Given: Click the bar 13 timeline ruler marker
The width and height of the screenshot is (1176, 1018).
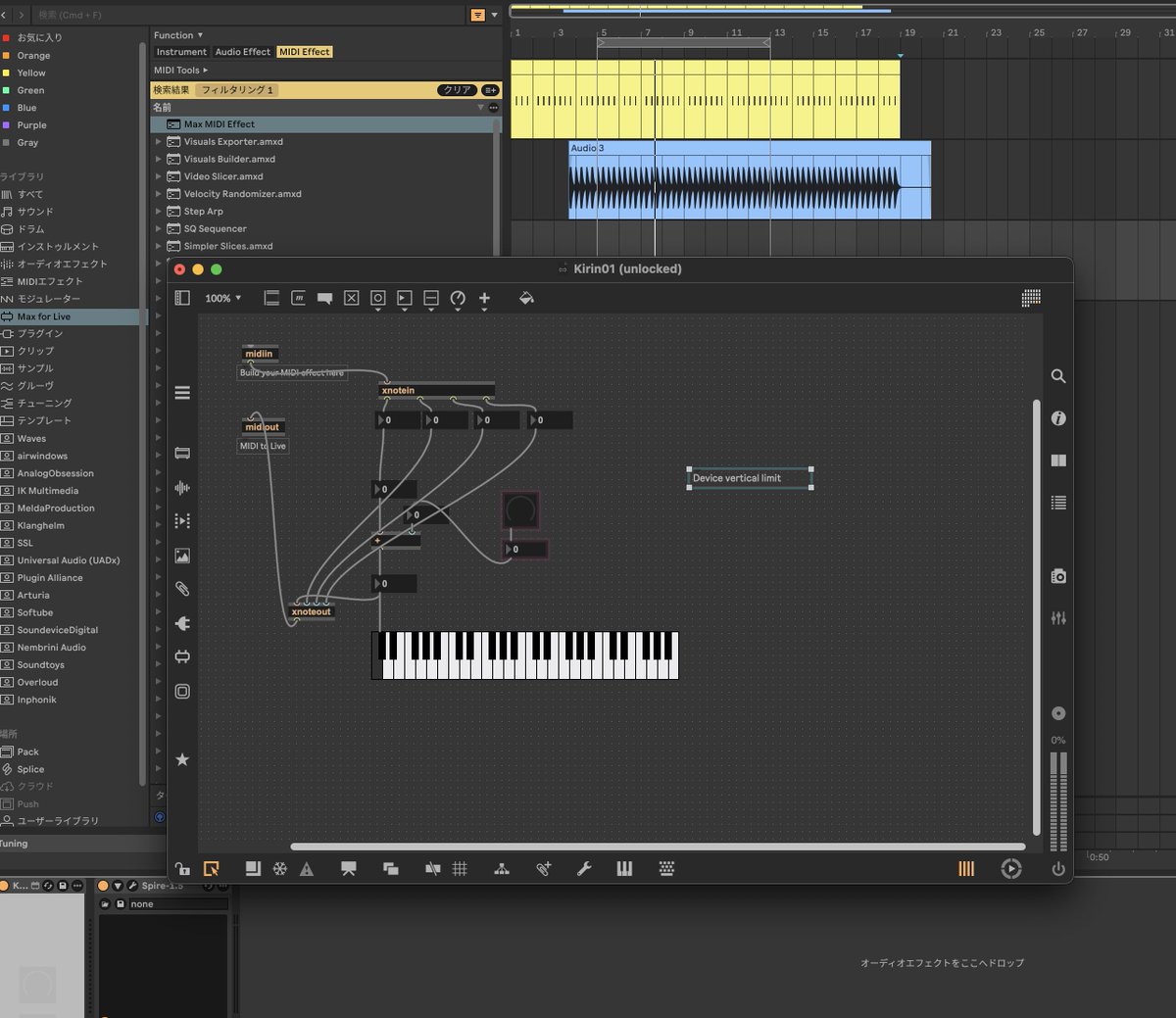Looking at the screenshot, I should (779, 32).
